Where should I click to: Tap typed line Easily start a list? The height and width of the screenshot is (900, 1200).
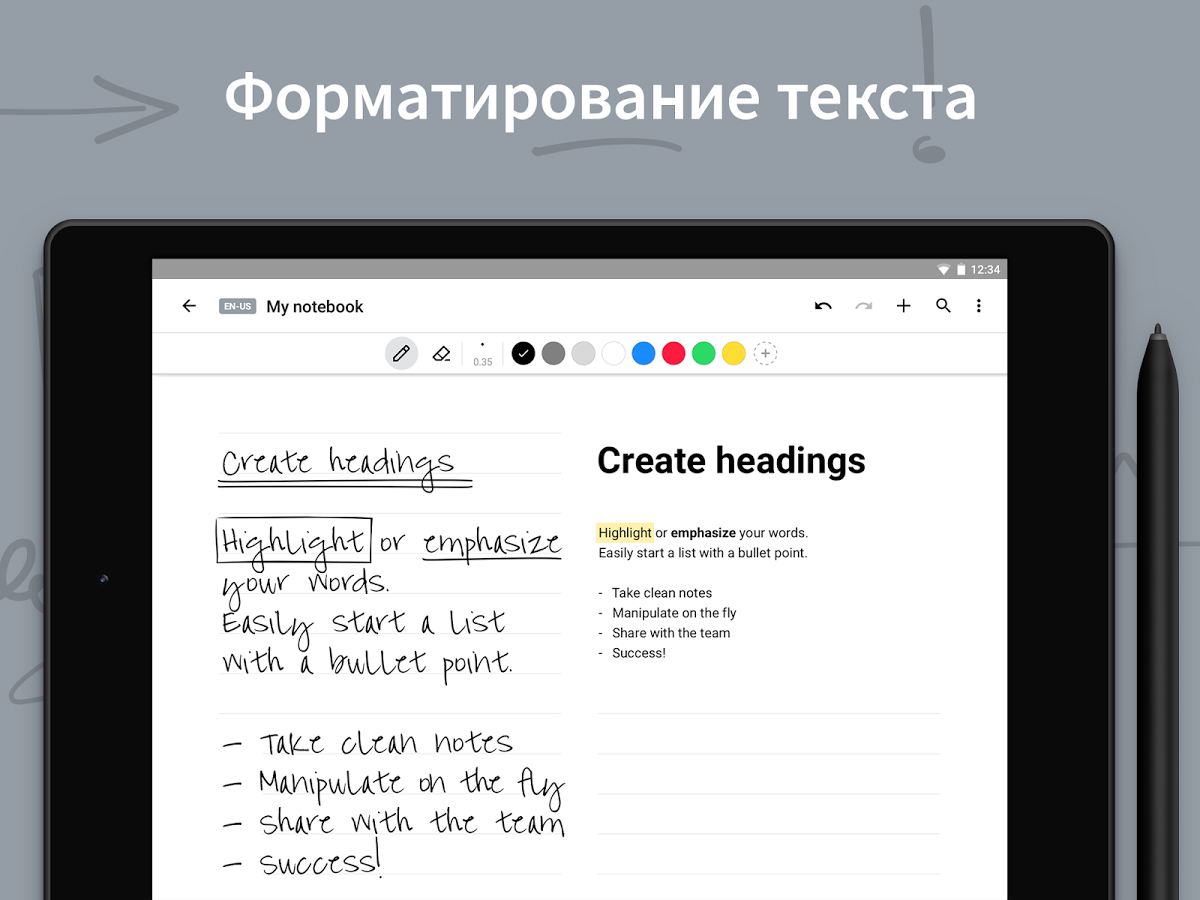coord(703,553)
